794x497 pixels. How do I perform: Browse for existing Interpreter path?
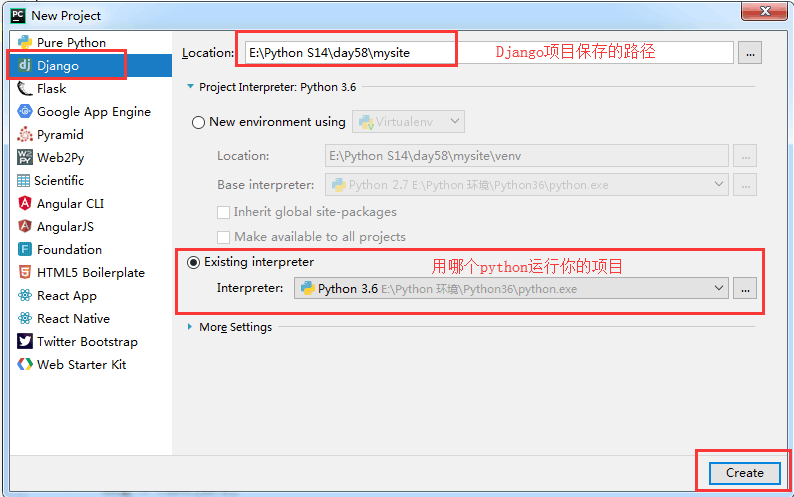[745, 288]
